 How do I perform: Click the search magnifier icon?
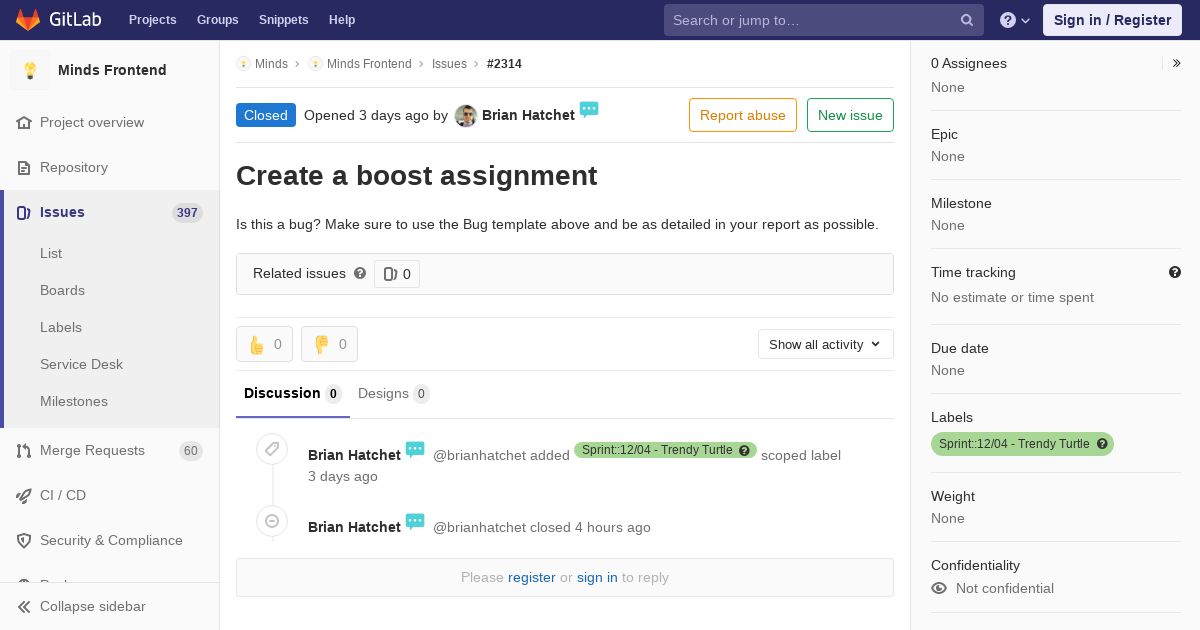[967, 20]
